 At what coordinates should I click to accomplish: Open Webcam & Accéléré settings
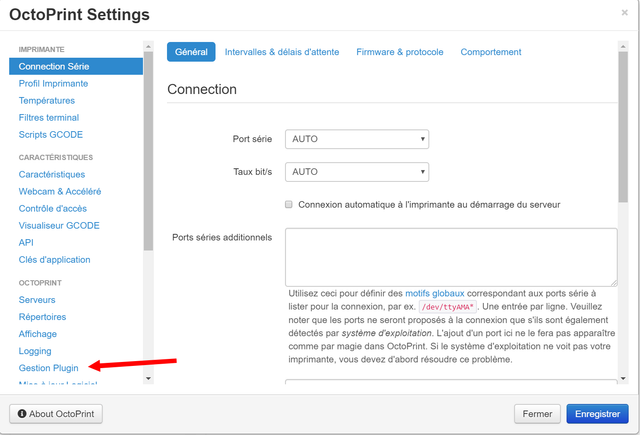pyautogui.click(x=60, y=192)
